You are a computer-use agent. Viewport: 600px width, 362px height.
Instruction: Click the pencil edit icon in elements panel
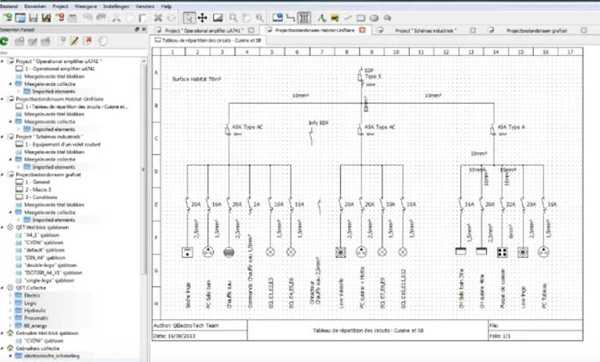pos(75,41)
